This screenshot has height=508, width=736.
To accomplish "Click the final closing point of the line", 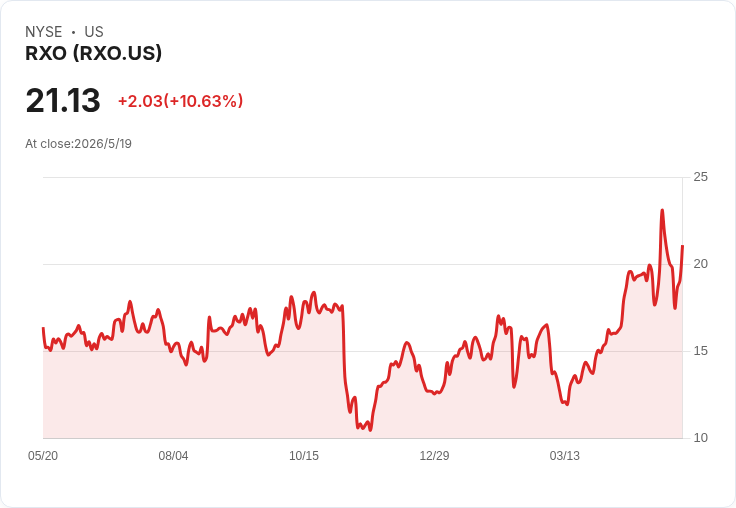I will point(682,246).
